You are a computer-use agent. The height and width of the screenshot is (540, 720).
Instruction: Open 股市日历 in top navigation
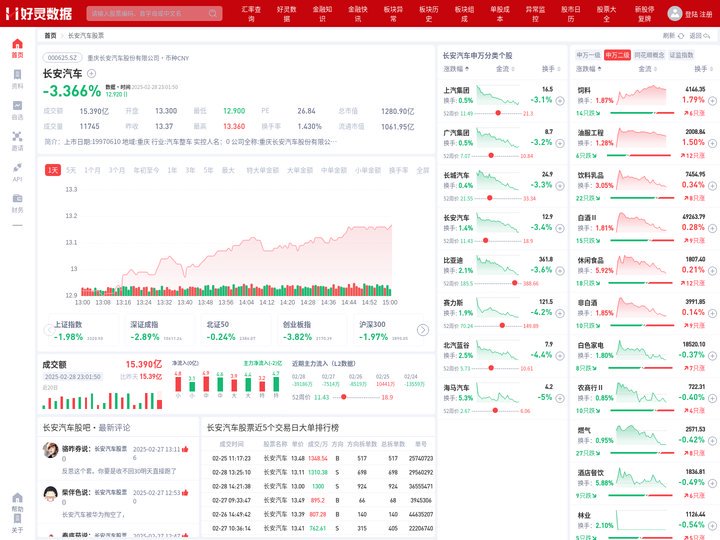571,14
